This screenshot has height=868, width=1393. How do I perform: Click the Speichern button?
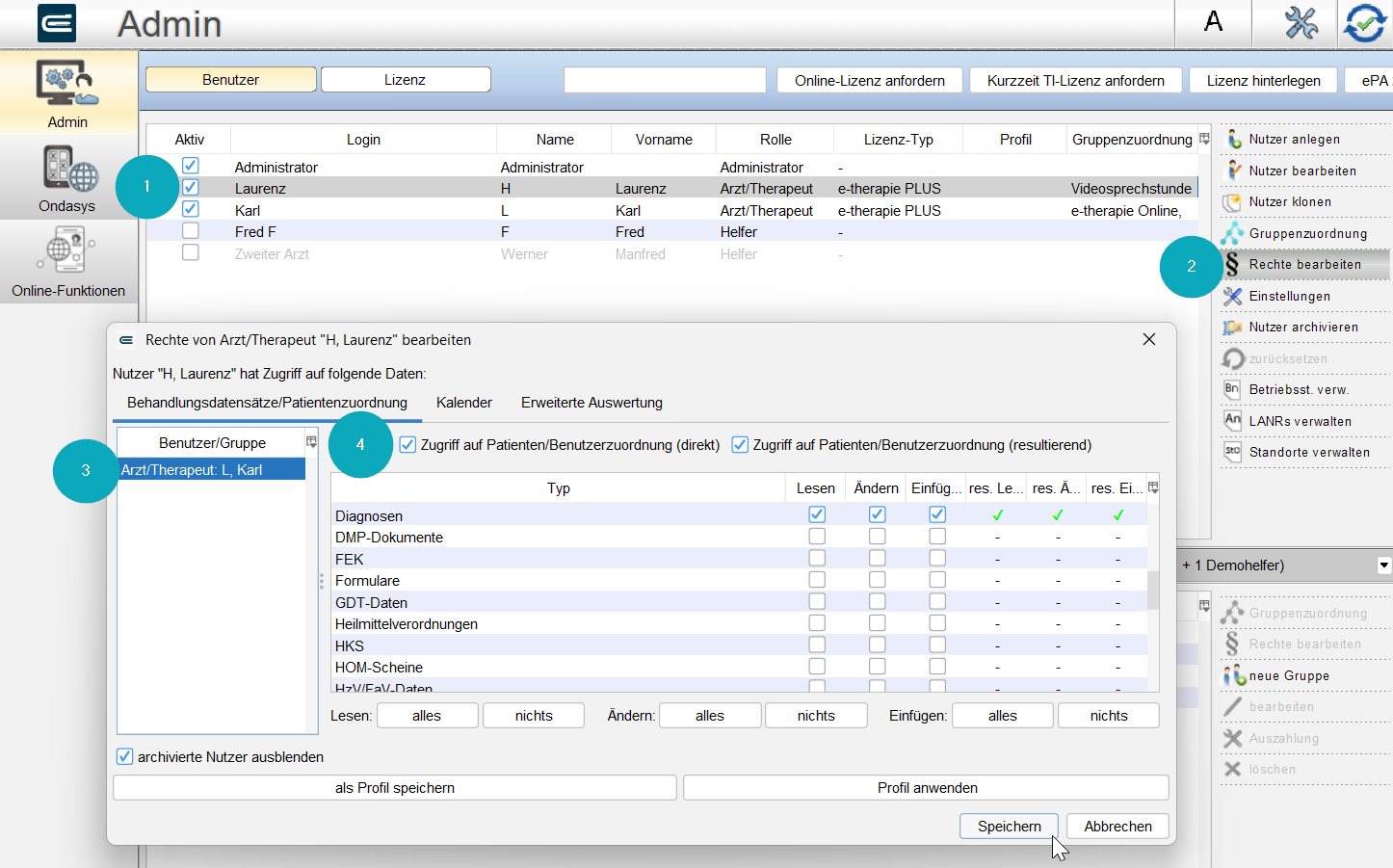[1009, 827]
